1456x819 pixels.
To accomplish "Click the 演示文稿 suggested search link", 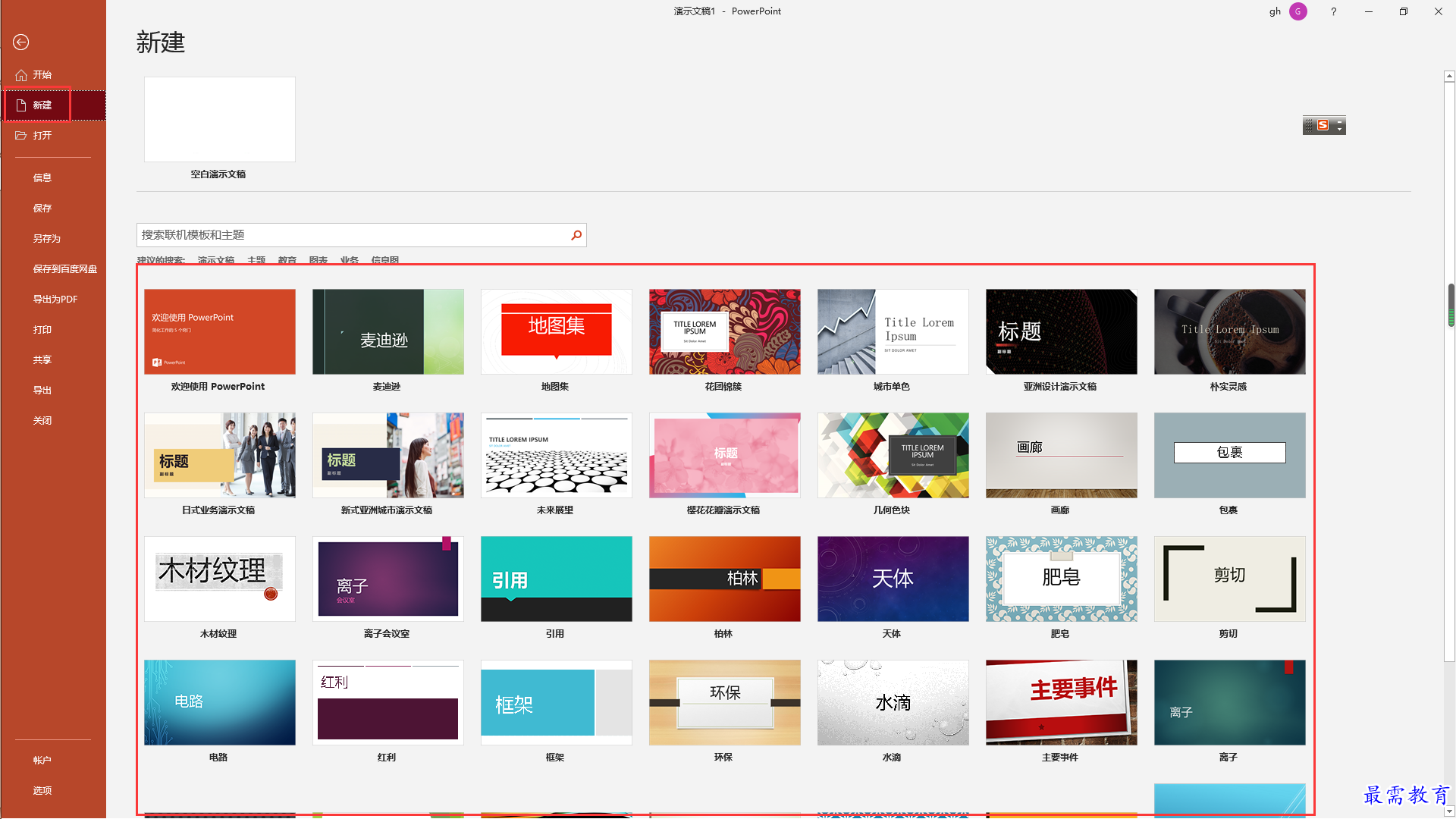I will pyautogui.click(x=216, y=260).
